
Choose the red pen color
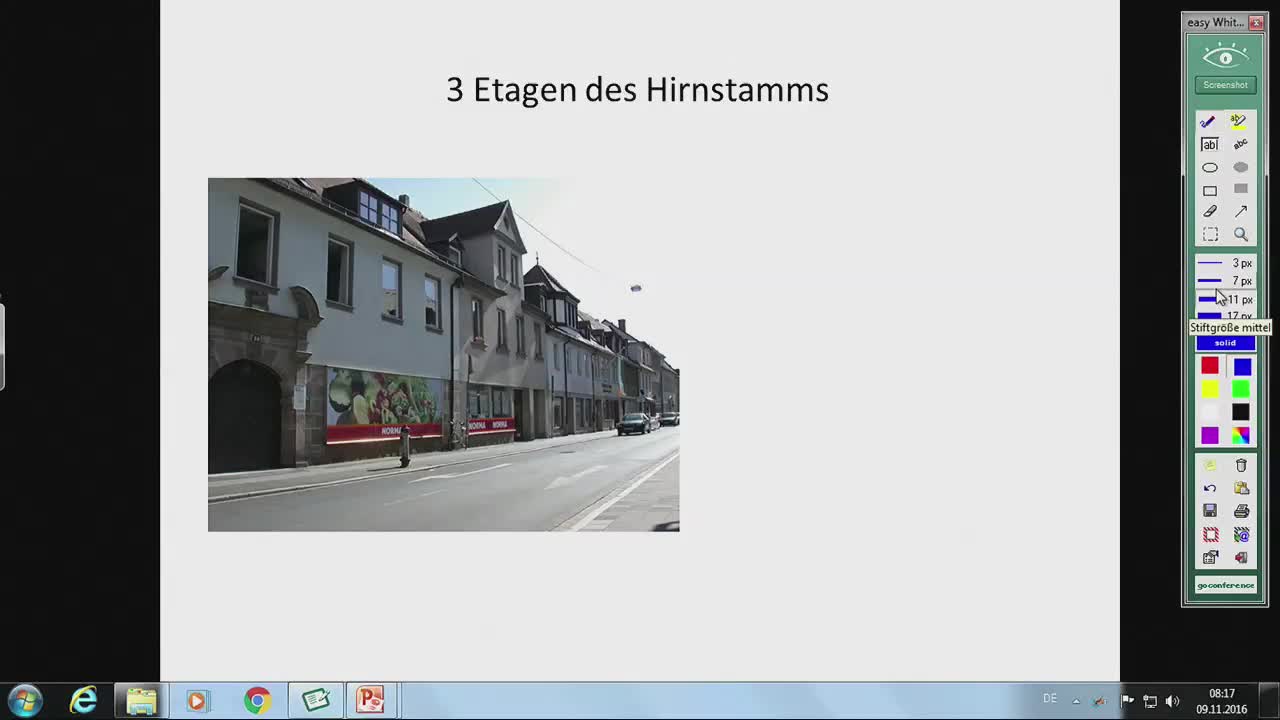click(x=1211, y=367)
